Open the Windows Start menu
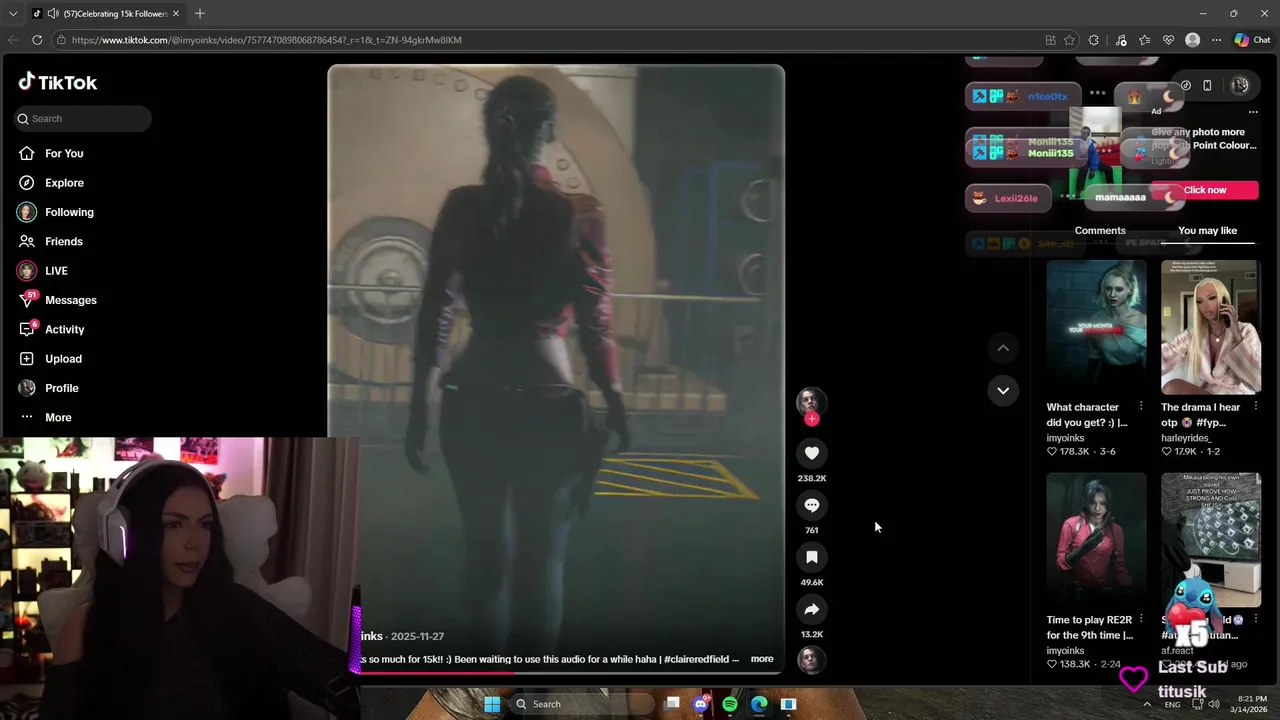The image size is (1280, 720). [492, 704]
